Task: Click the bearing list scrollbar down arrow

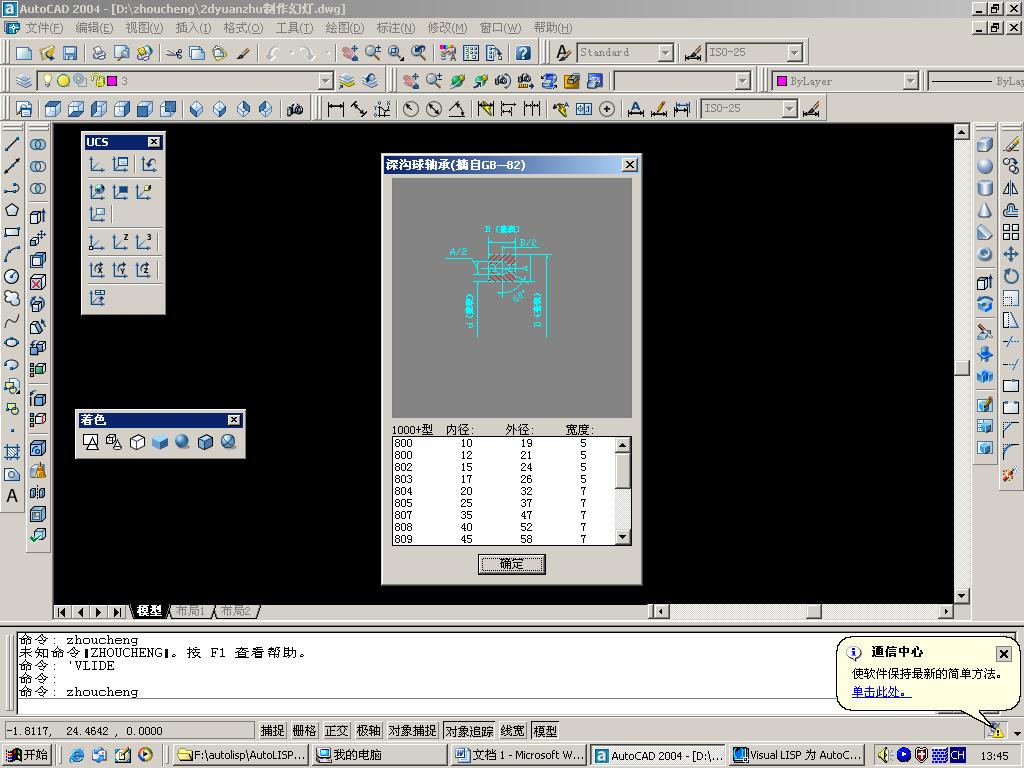Action: 623,537
